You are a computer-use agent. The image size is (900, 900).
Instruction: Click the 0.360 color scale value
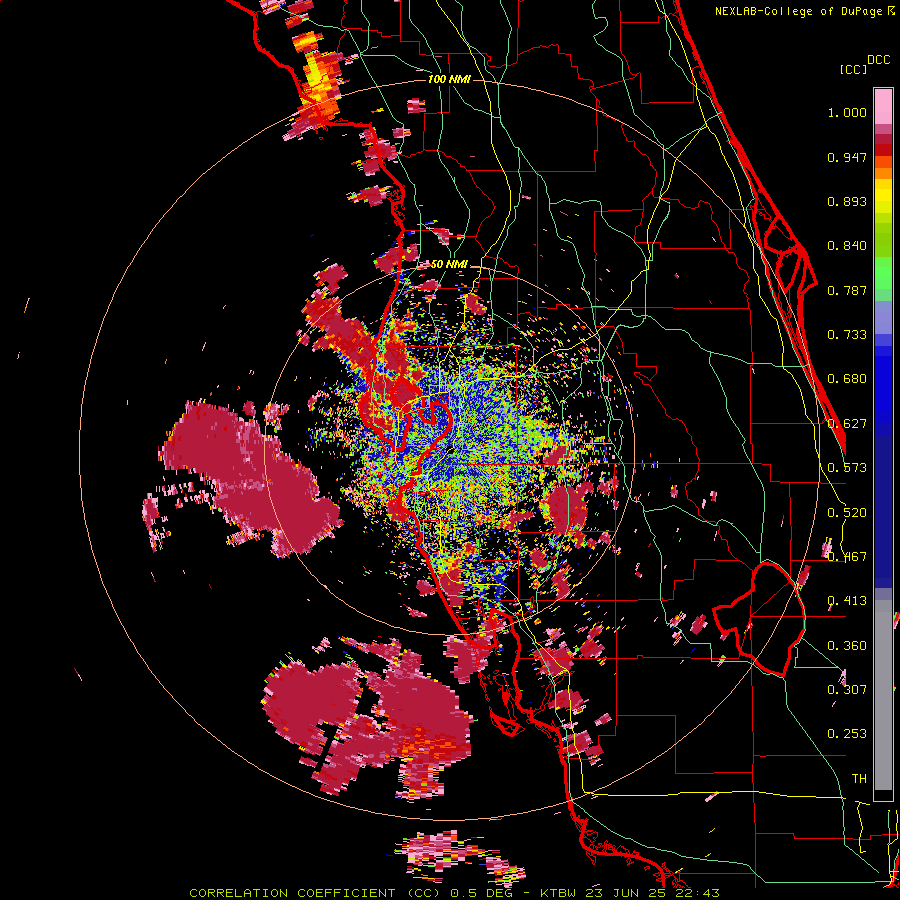point(847,646)
